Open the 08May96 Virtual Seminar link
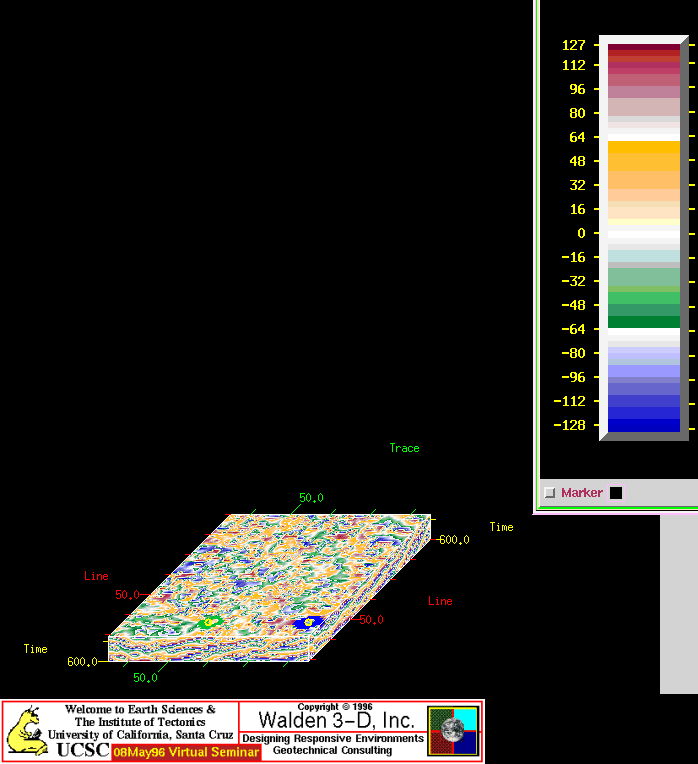 (x=186, y=752)
